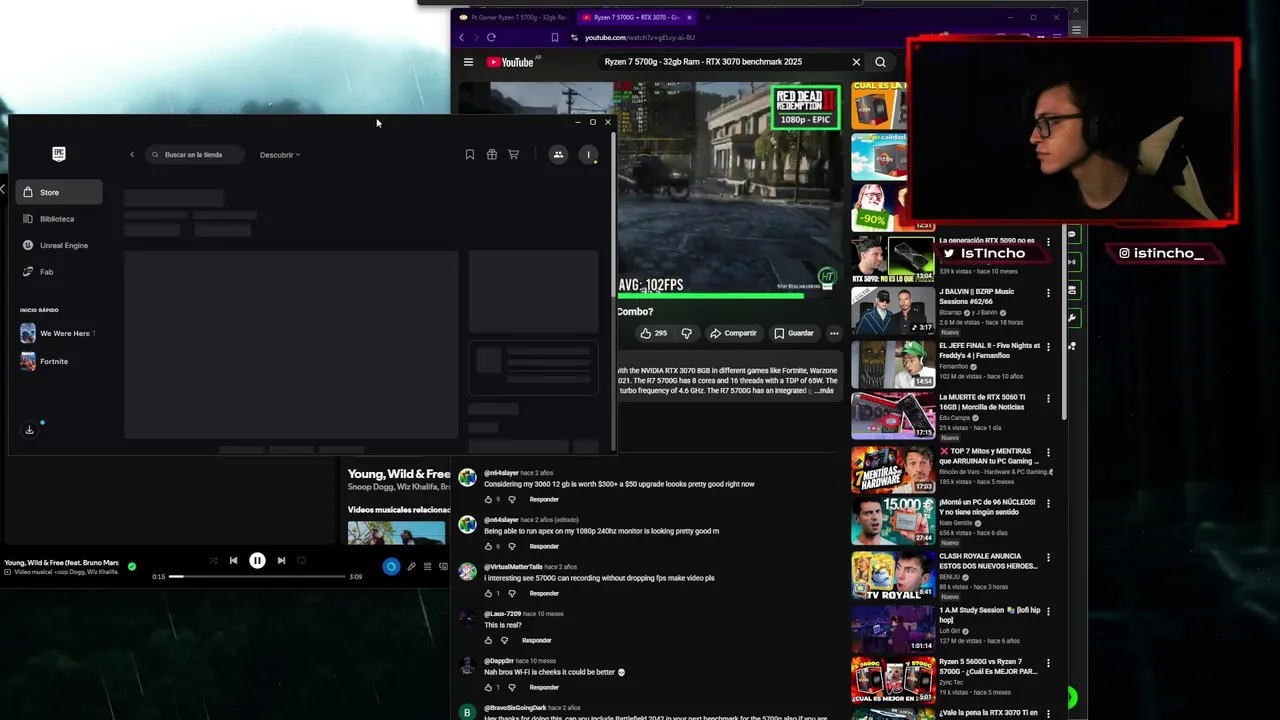Open the Epic friends list icon

coord(558,154)
